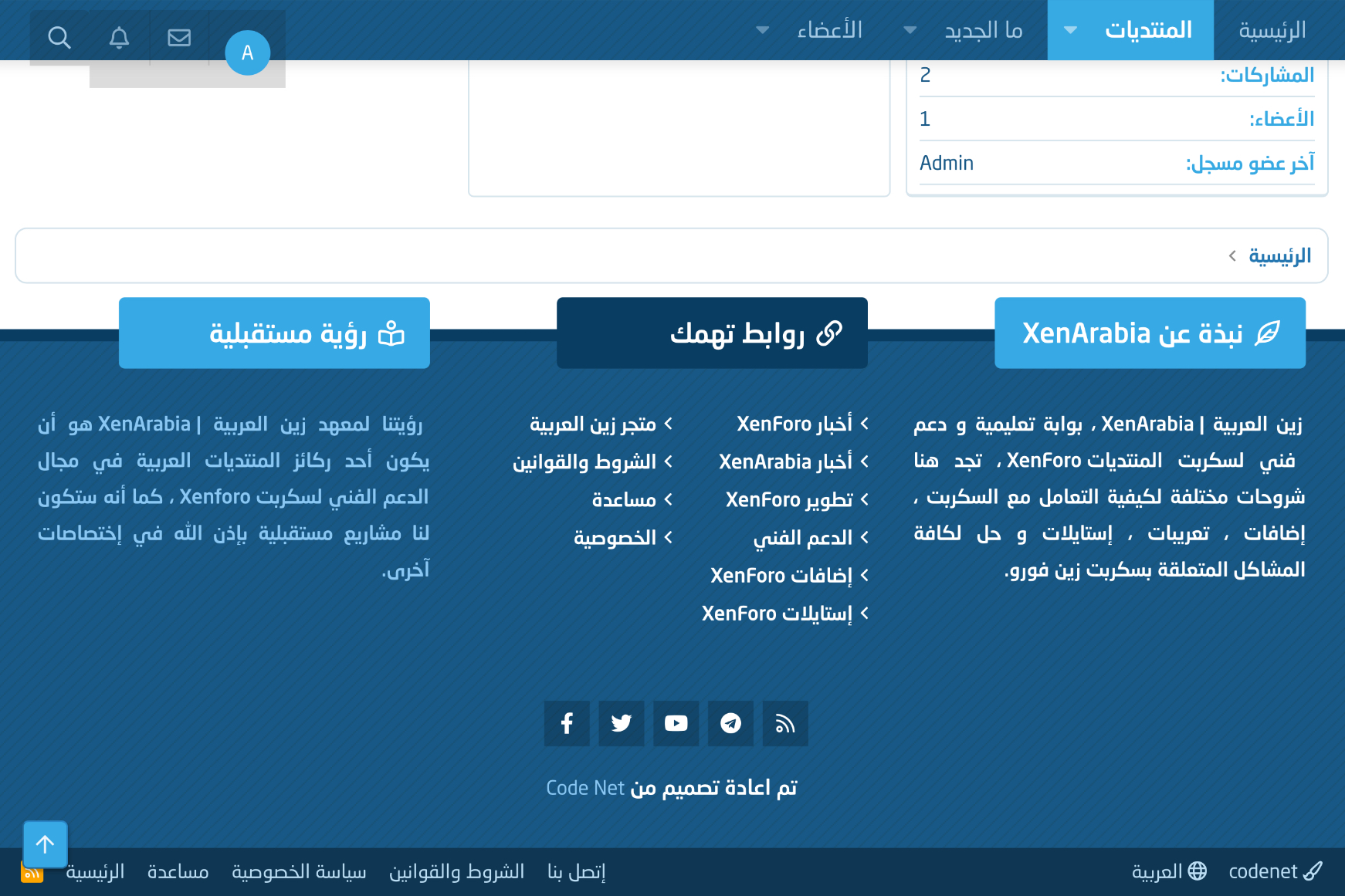1345x896 pixels.
Task: Open the codenet style chooser
Action: click(1275, 871)
